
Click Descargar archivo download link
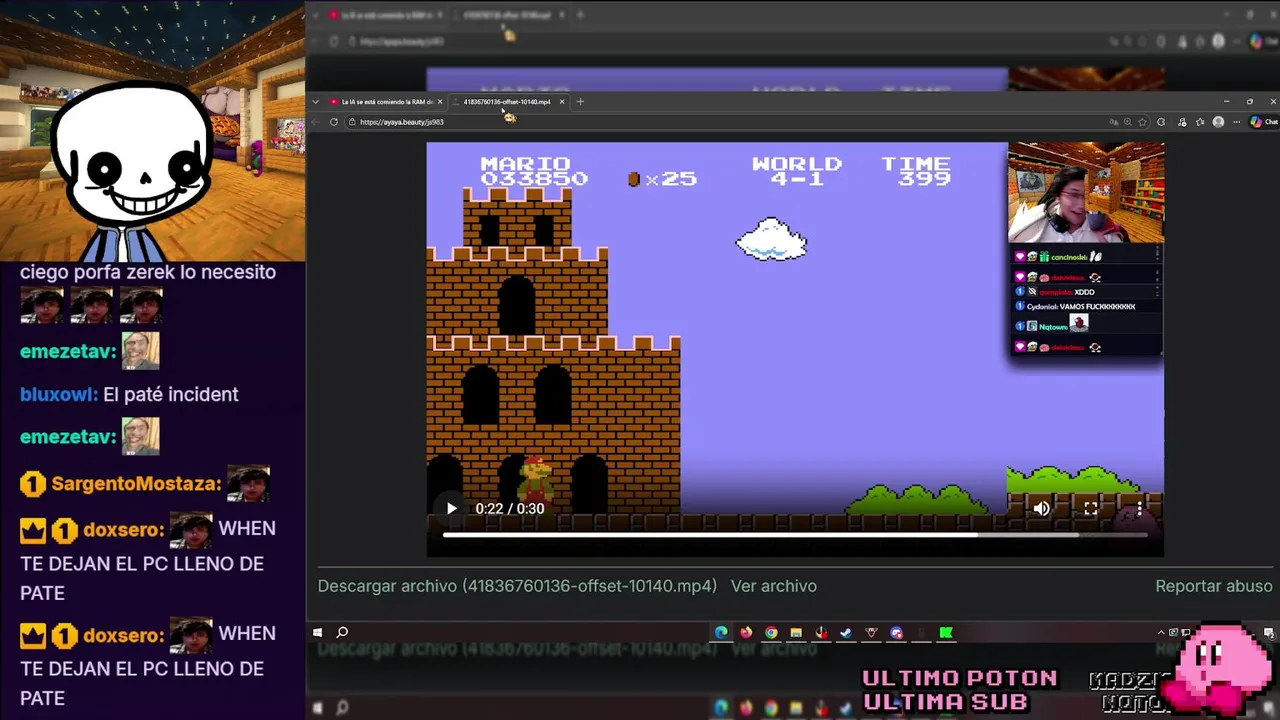[x=517, y=586]
